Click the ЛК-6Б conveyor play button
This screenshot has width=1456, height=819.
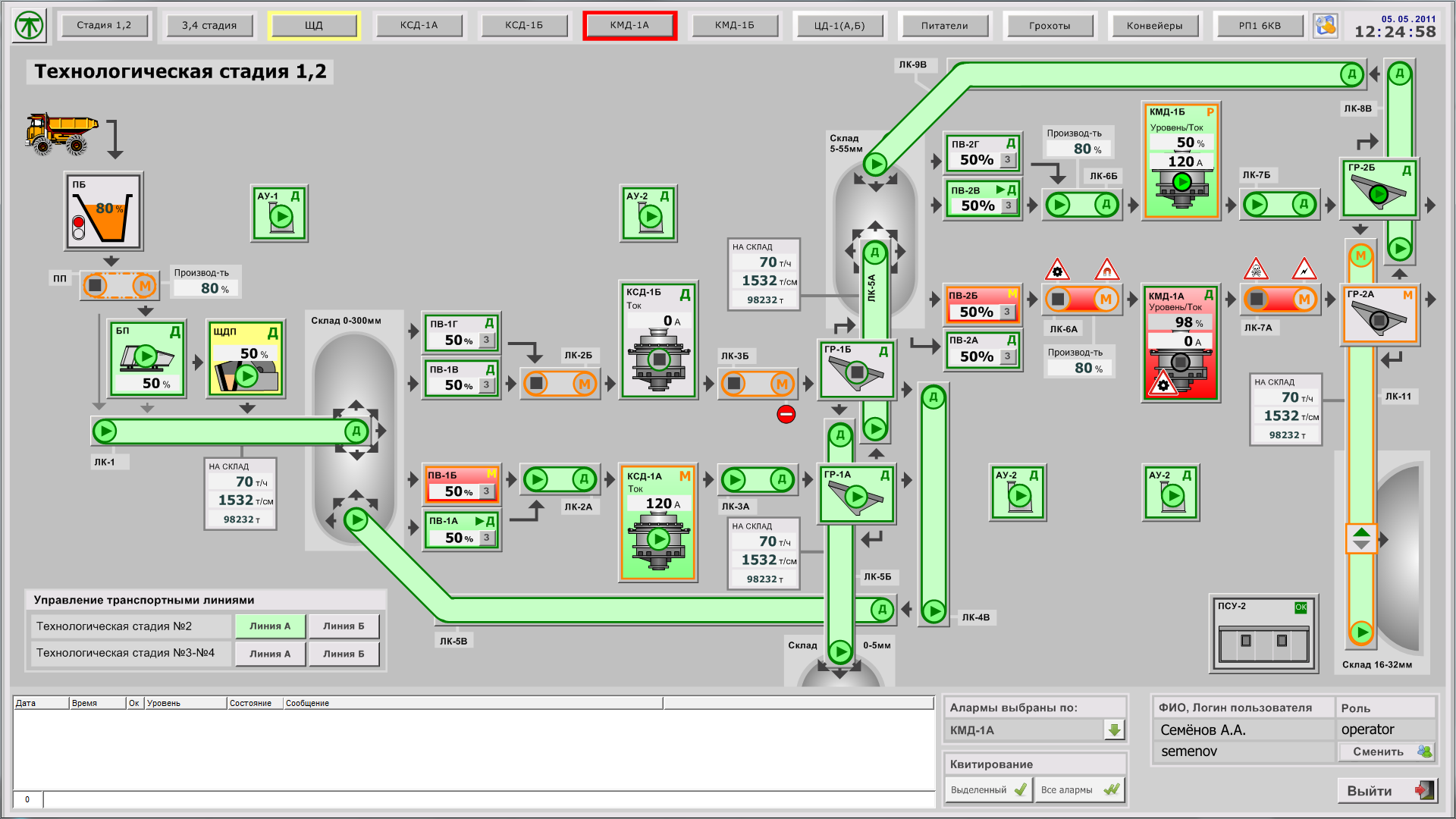(x=1059, y=204)
